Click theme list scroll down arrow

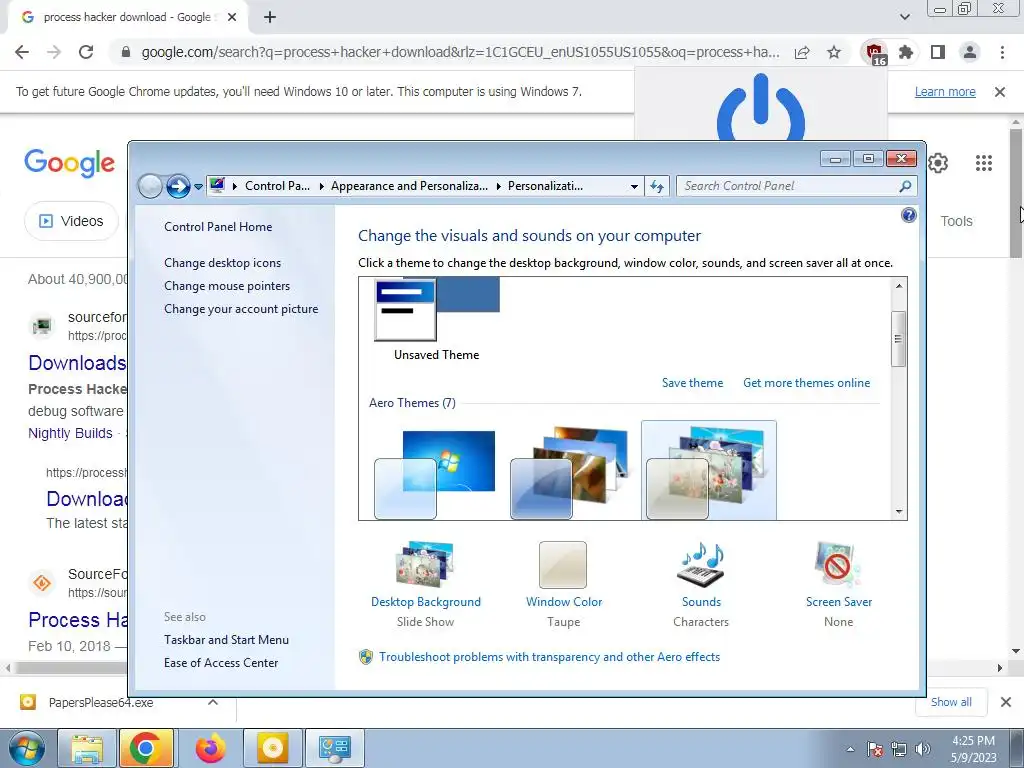899,512
